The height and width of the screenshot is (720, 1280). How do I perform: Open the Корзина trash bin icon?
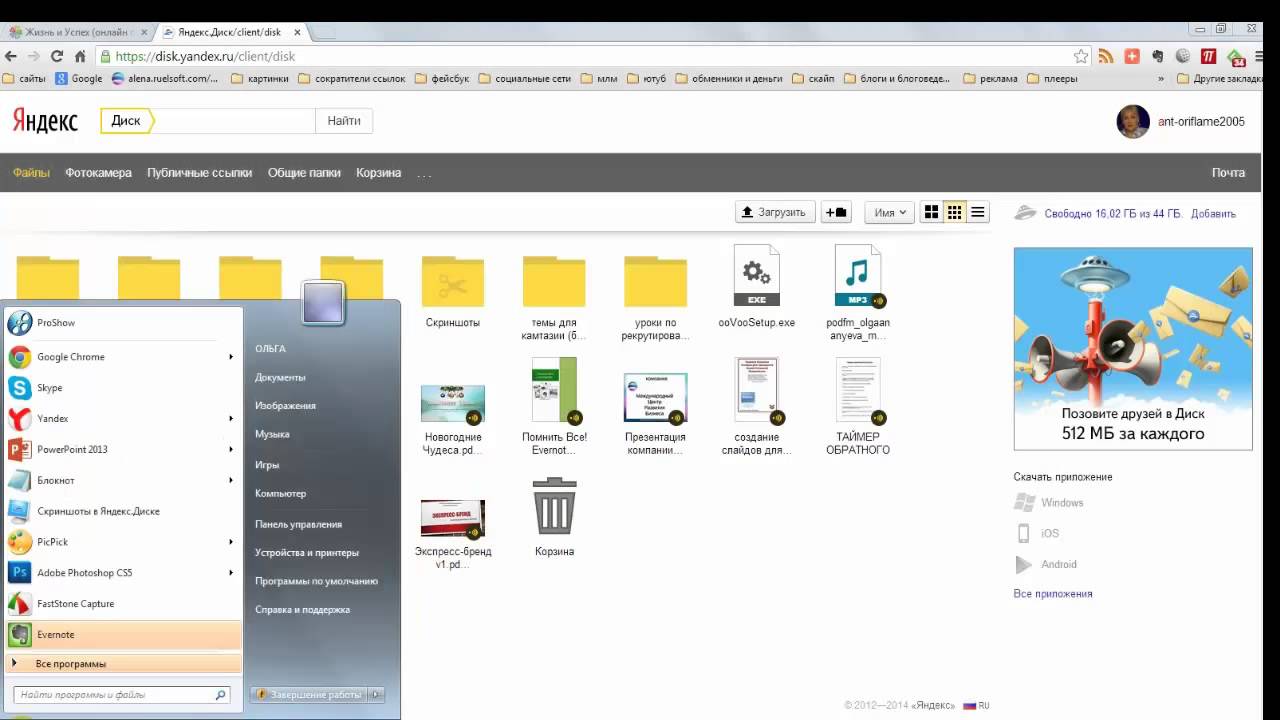[x=554, y=506]
